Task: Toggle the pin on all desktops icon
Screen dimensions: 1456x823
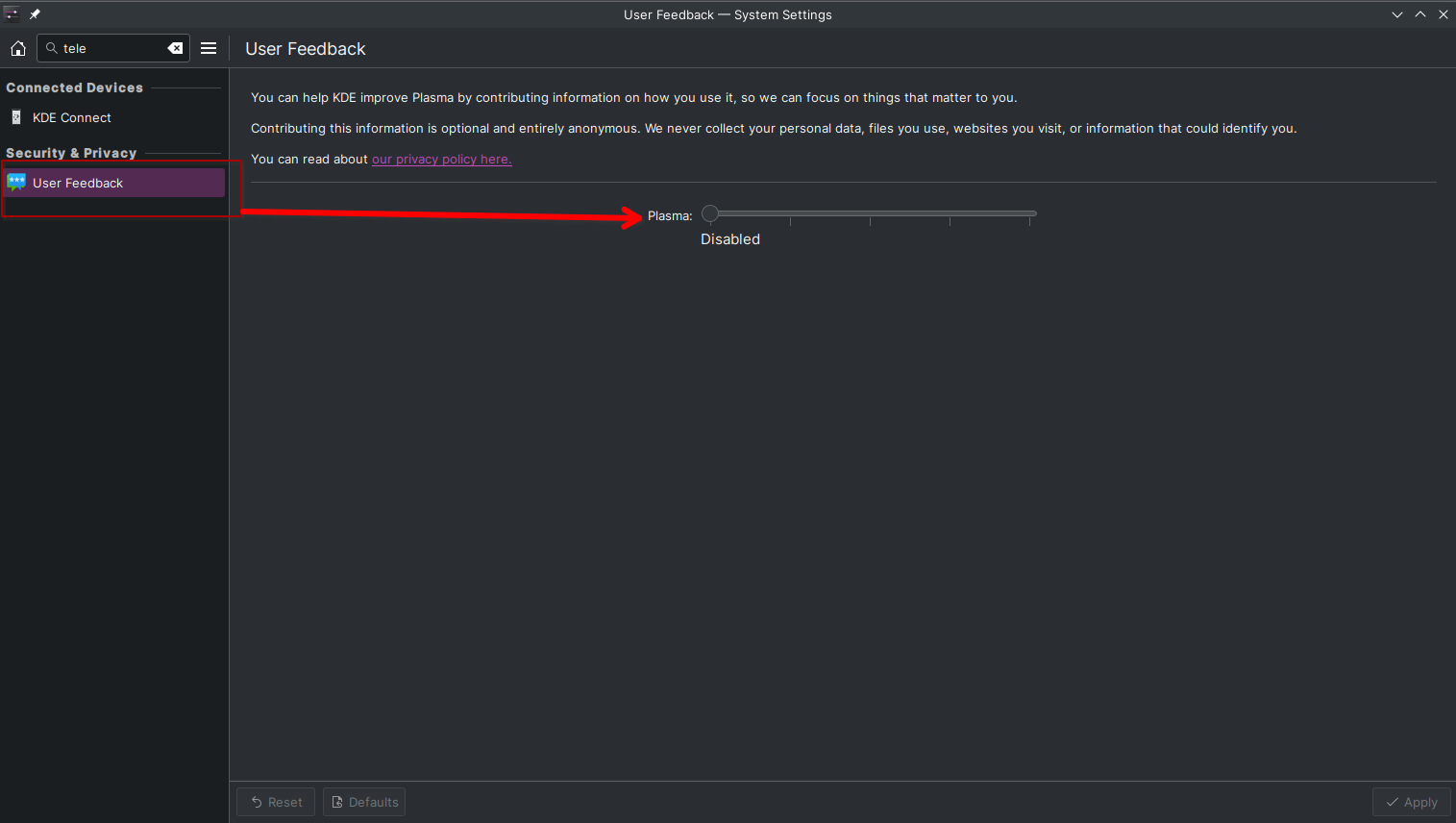Action: 35,14
